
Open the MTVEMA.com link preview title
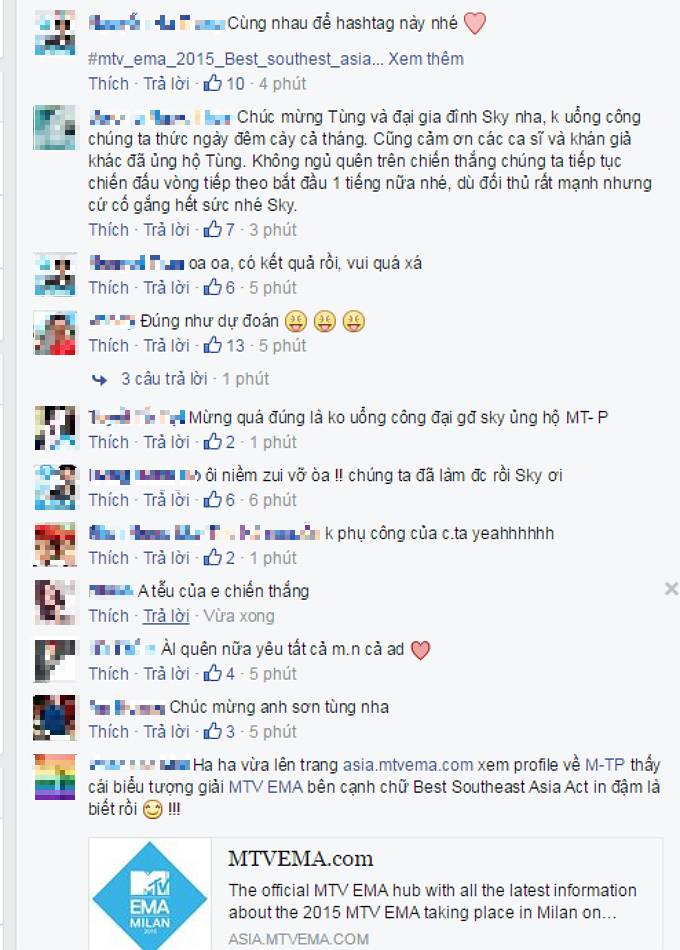pos(301,858)
